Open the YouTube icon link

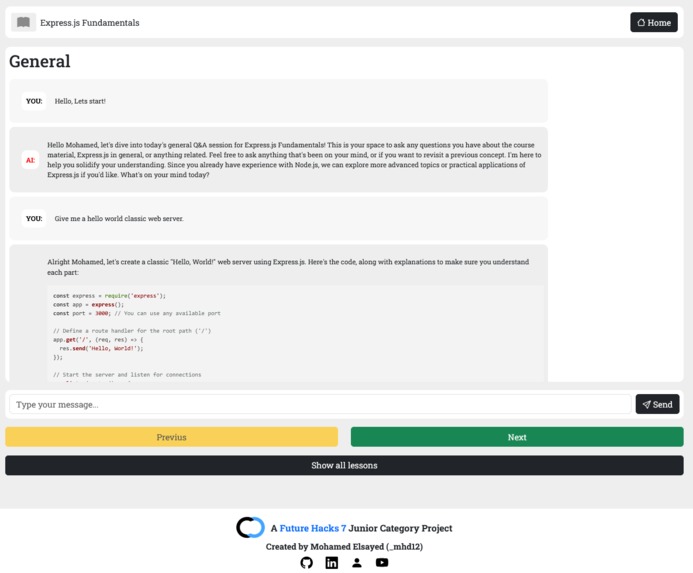[x=382, y=562]
